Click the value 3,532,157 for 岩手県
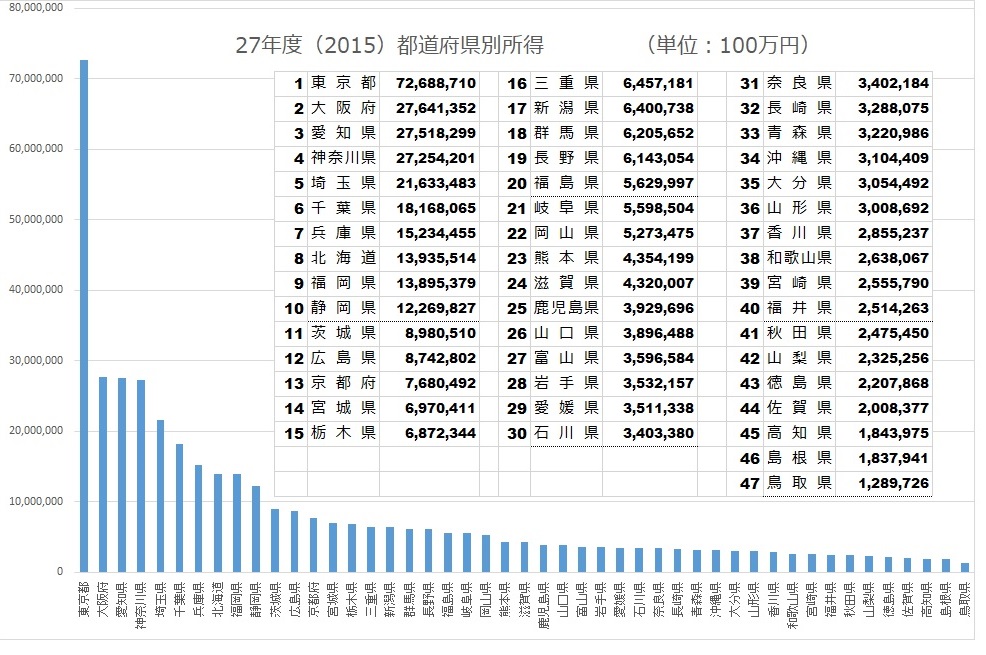Viewport: 986px width, 655px height. [658, 383]
